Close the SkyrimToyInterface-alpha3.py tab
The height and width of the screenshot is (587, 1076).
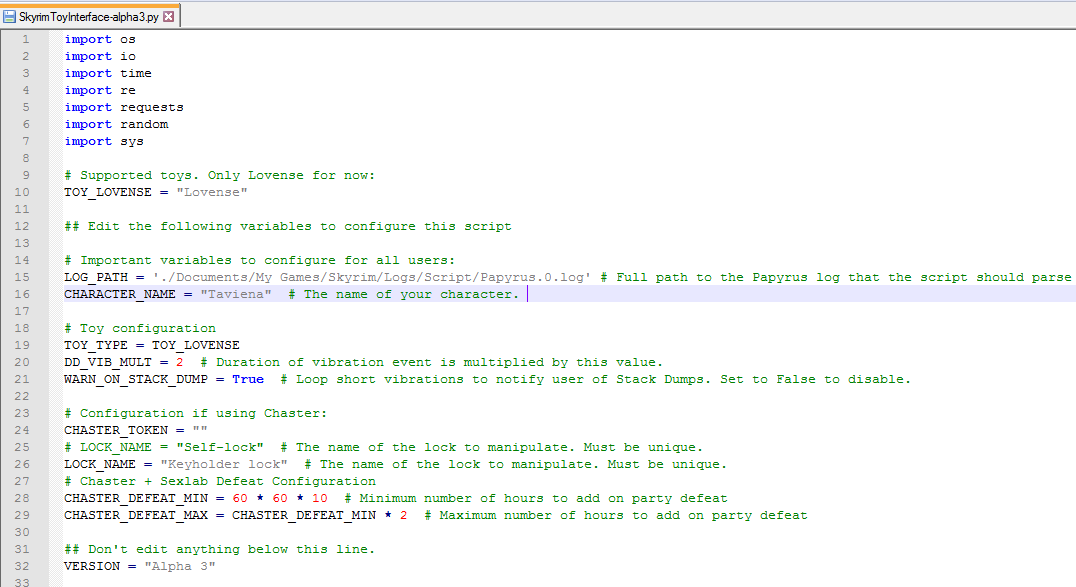169,16
